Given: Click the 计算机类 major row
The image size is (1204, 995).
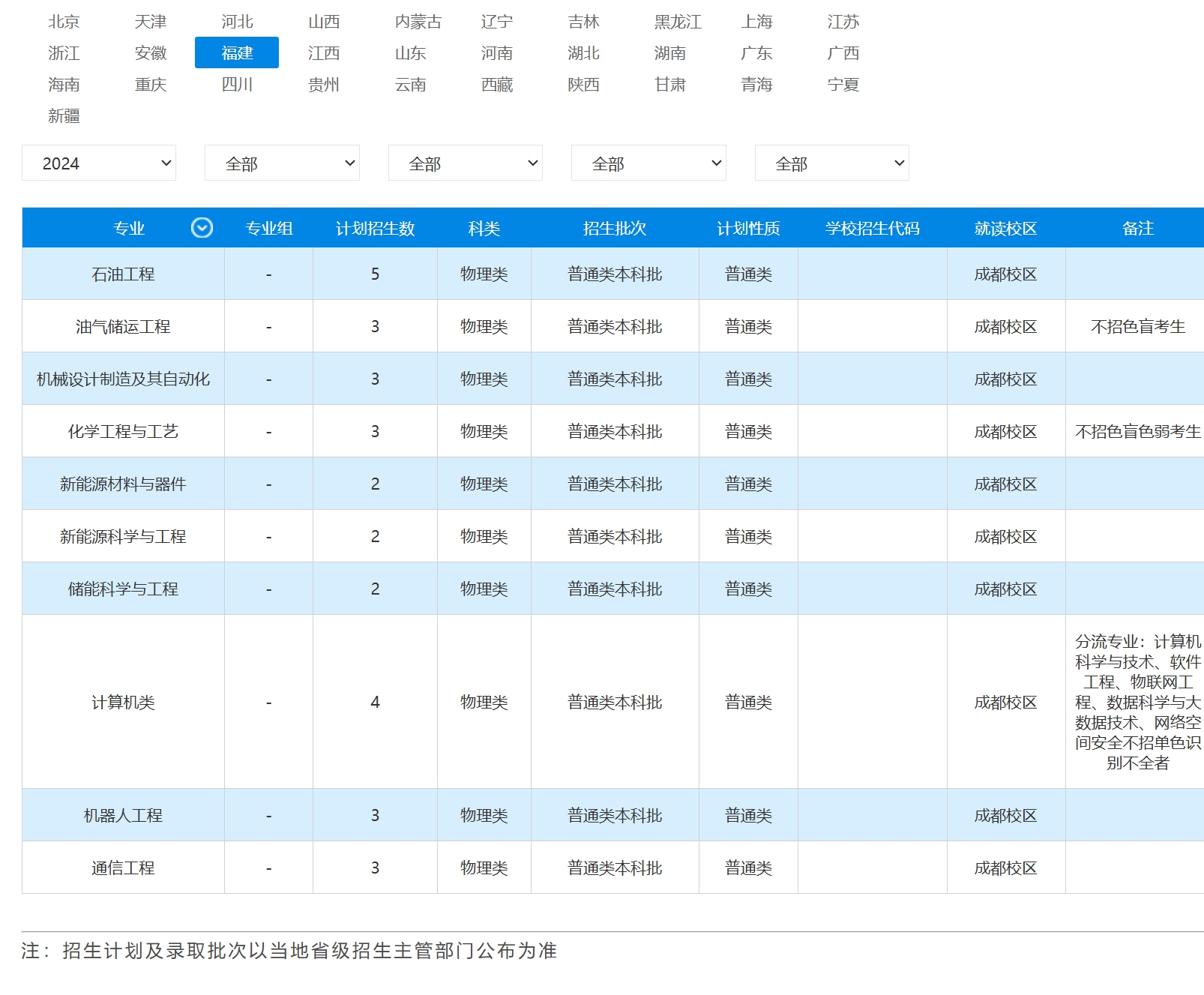Looking at the screenshot, I should [x=123, y=702].
